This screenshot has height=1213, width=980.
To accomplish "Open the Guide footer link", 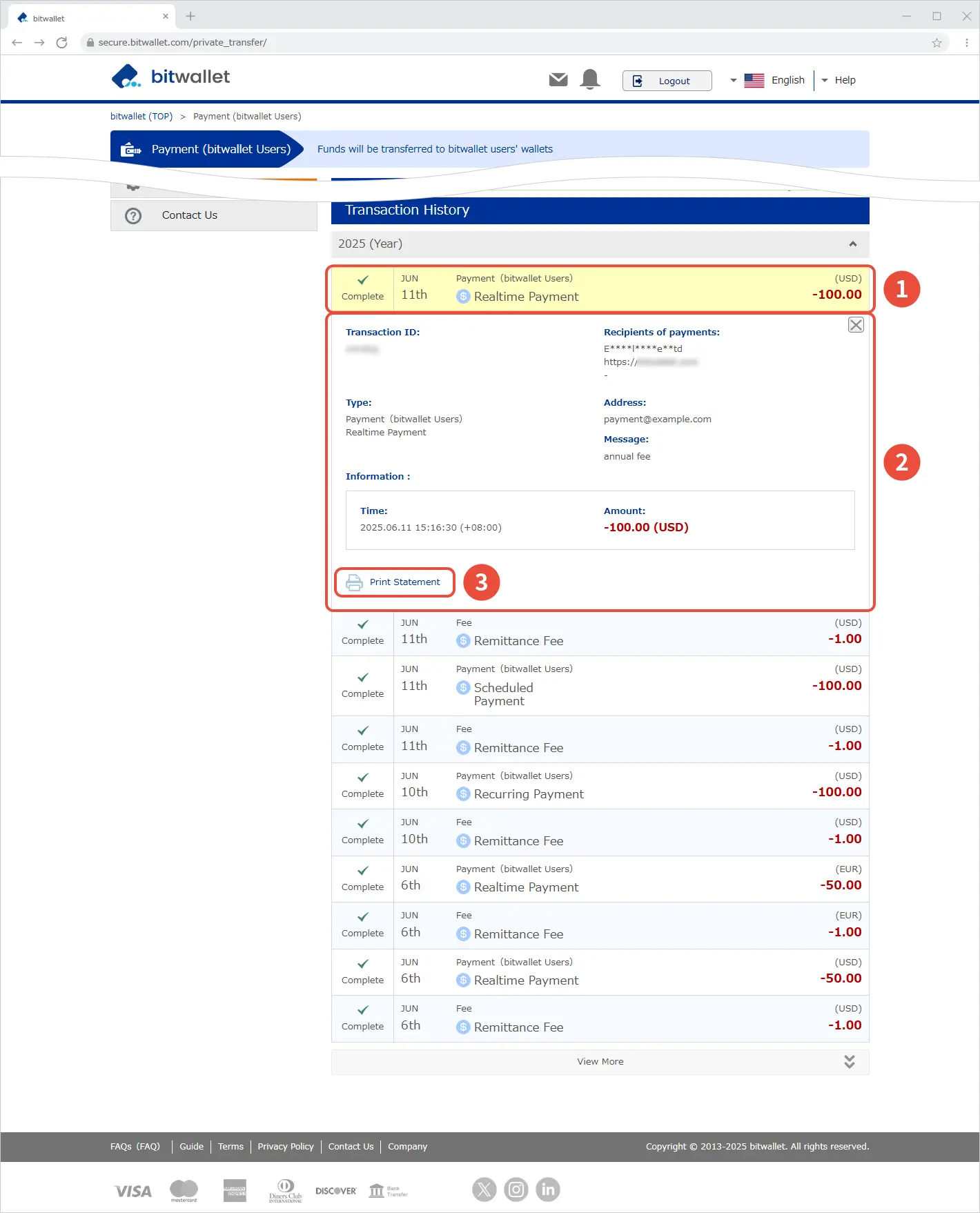I will (x=192, y=1147).
